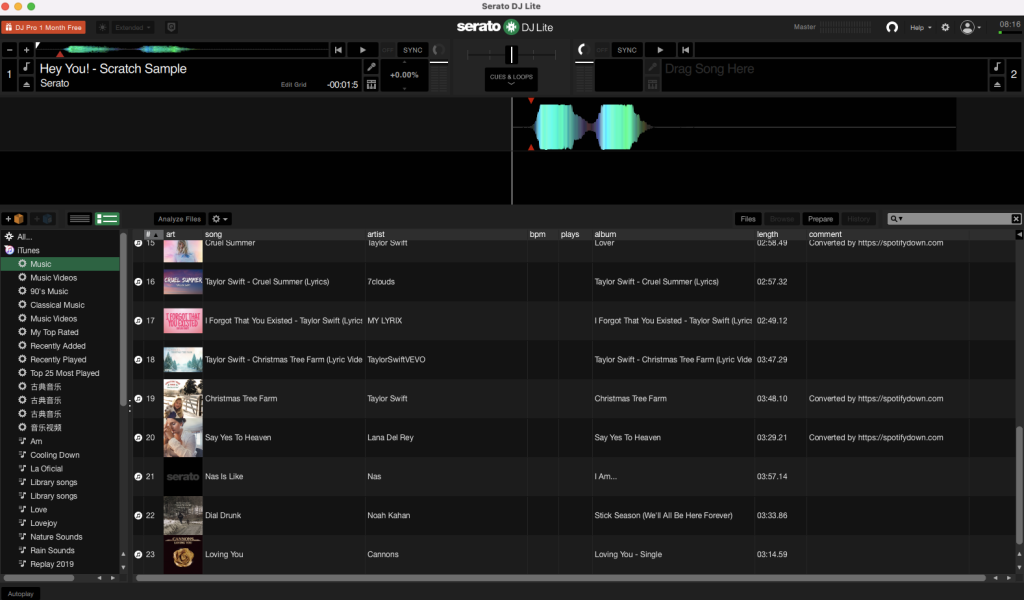The width and height of the screenshot is (1024, 600).
Task: Click the deck 1 tempo range wrench icon
Action: pyautogui.click(x=371, y=67)
